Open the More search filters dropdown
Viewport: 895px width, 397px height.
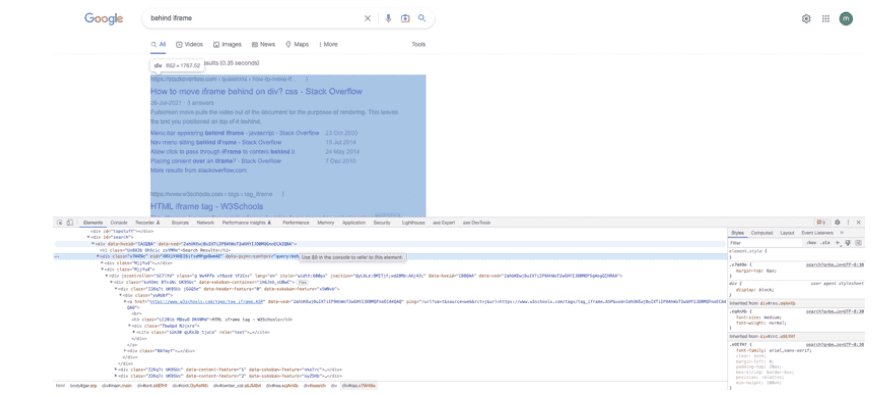click(328, 44)
